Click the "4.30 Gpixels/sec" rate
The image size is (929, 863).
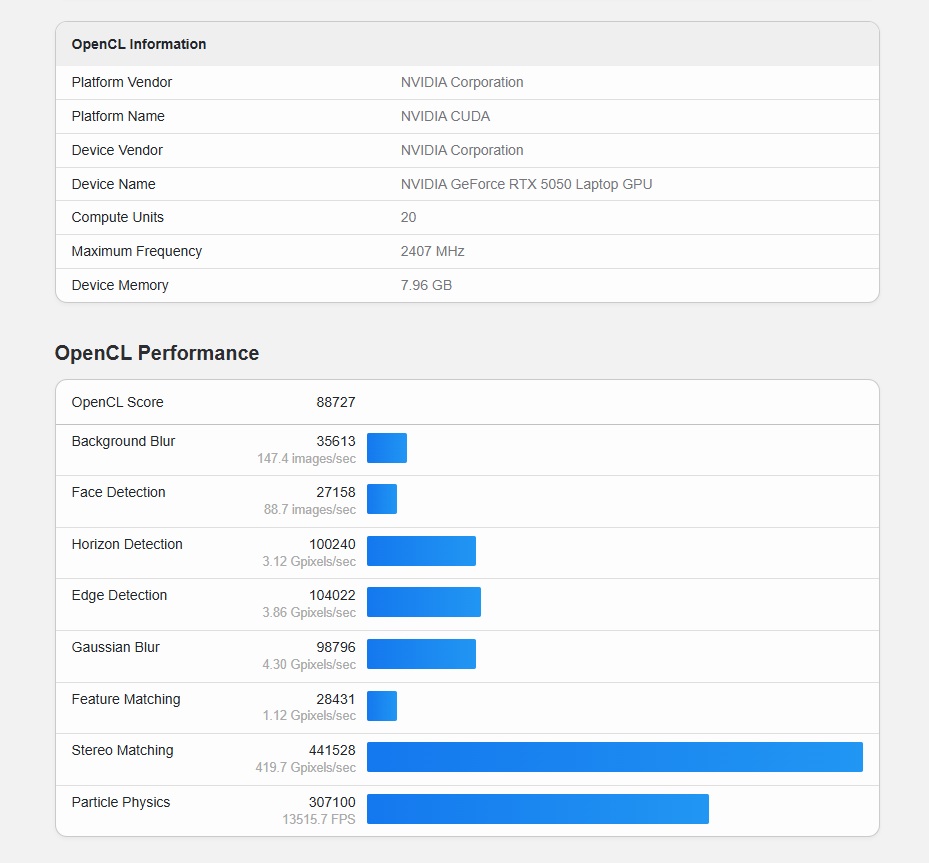309,665
